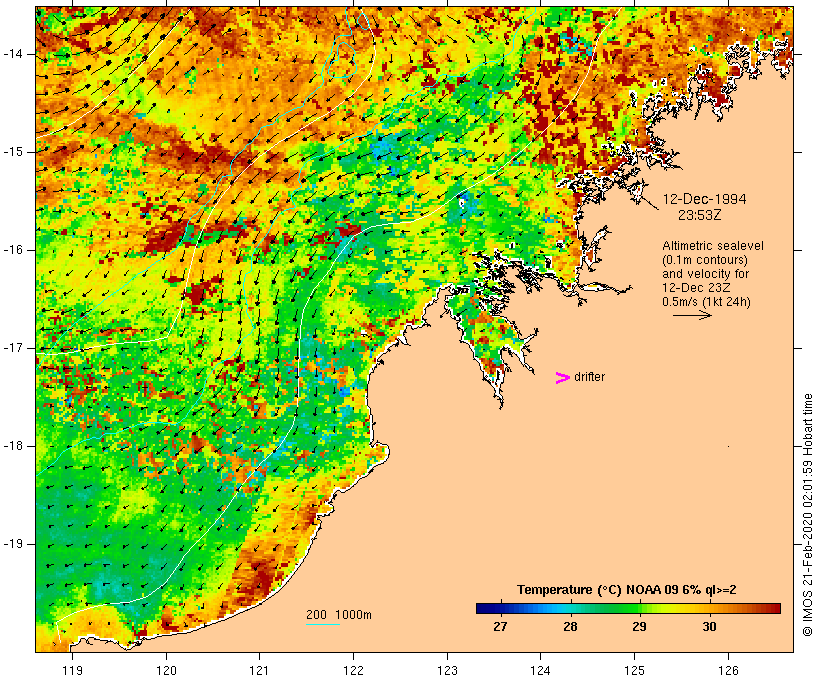Viewport: 820px width, 680px height.
Task: Click longitude axis label '120'
Action: click(x=166, y=671)
